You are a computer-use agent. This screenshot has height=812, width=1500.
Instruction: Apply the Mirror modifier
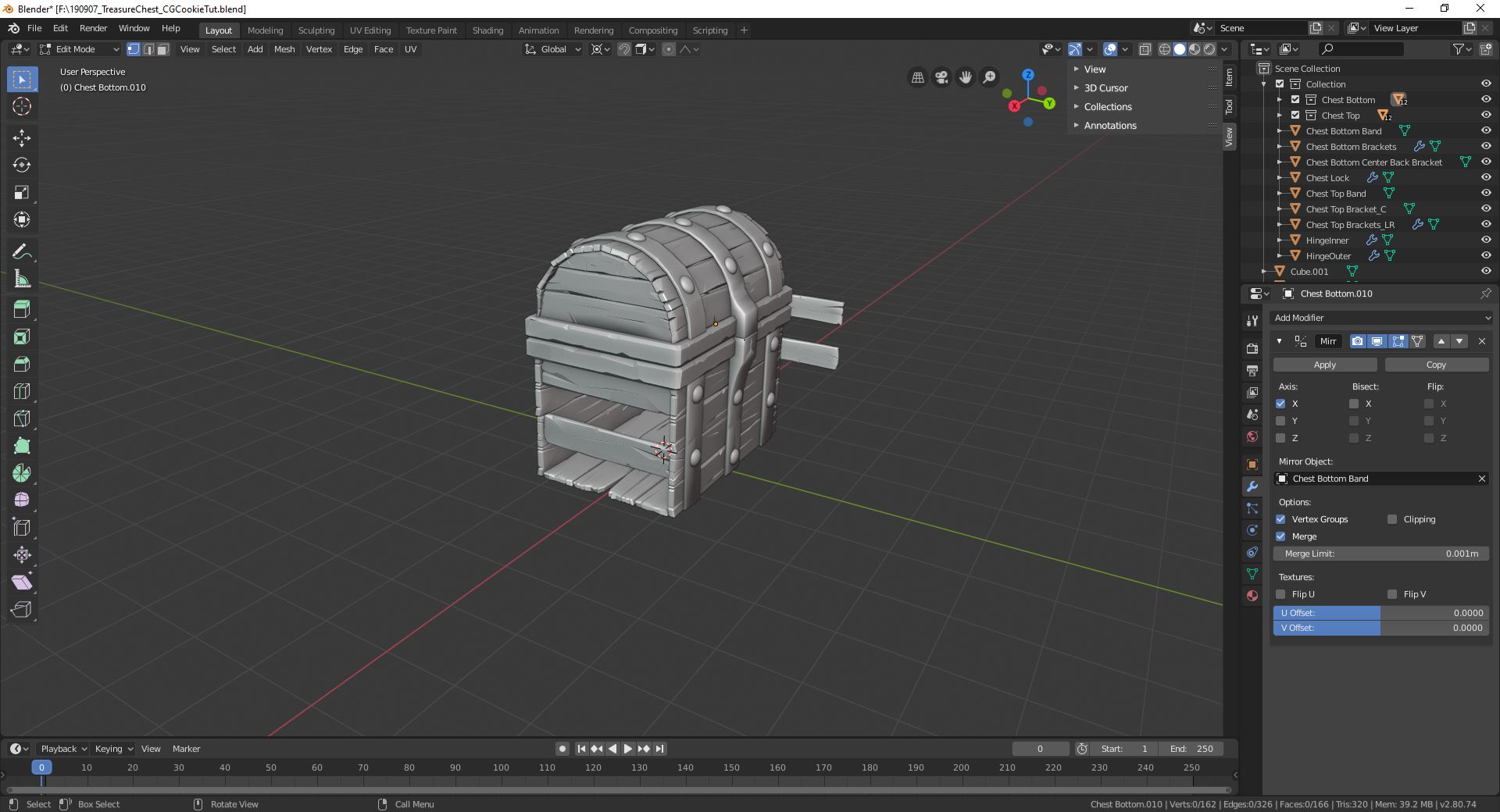[1324, 365]
